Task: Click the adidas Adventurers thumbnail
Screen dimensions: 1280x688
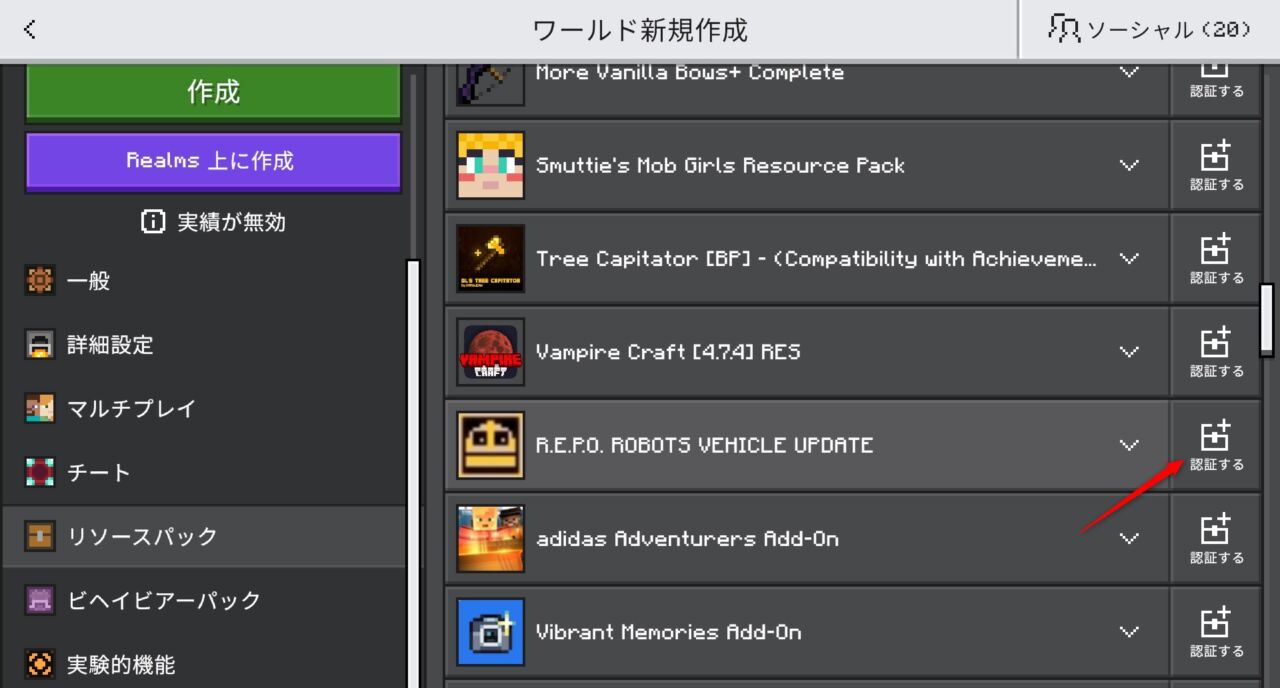Action: pos(490,538)
